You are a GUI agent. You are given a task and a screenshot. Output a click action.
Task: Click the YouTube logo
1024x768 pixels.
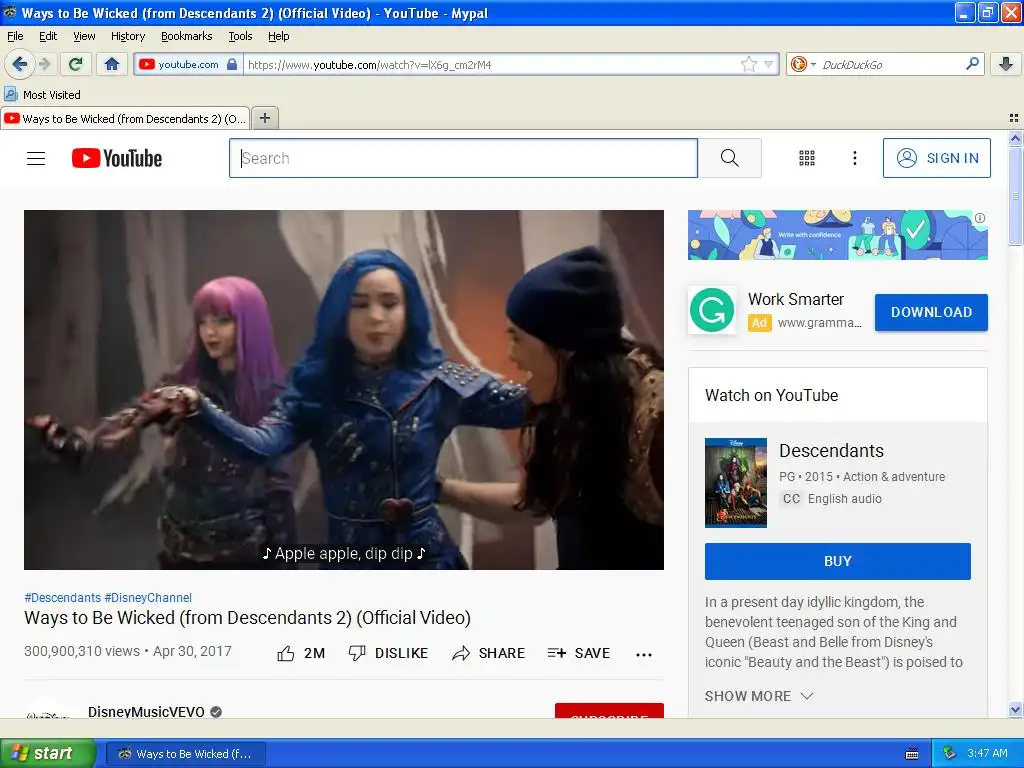pos(117,158)
